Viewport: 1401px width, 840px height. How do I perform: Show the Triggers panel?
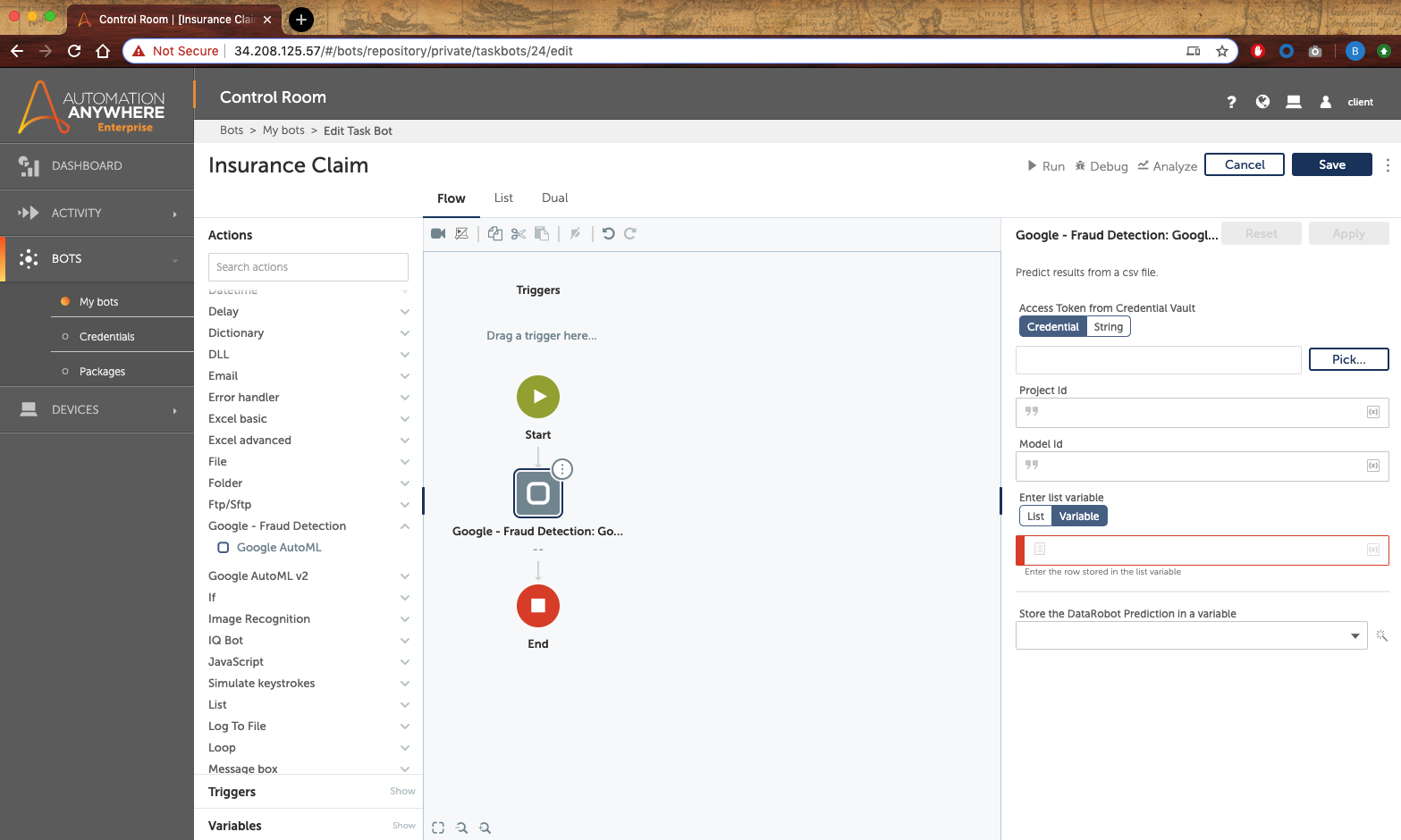[402, 792]
